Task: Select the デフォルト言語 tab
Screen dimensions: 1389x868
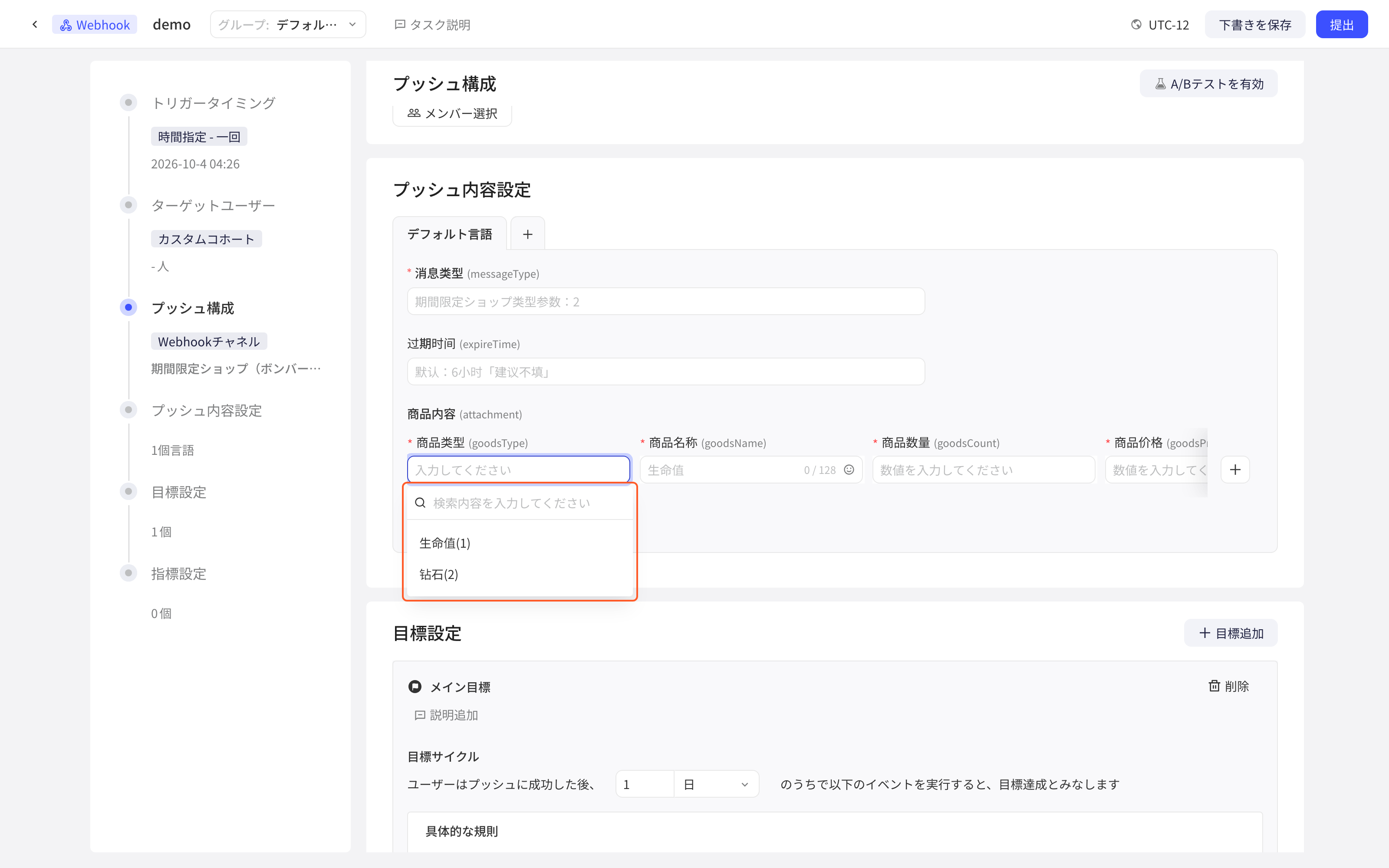Action: (x=449, y=234)
